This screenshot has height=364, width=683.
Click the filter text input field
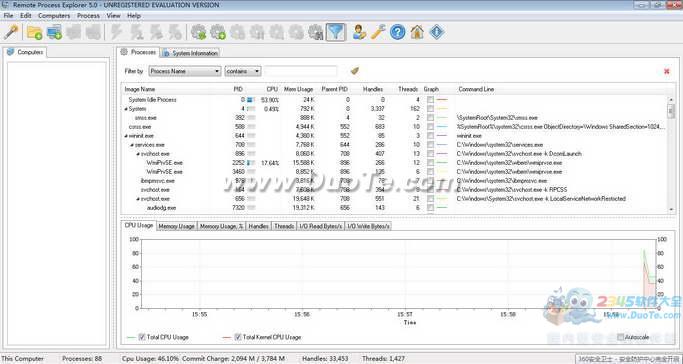[x=301, y=71]
